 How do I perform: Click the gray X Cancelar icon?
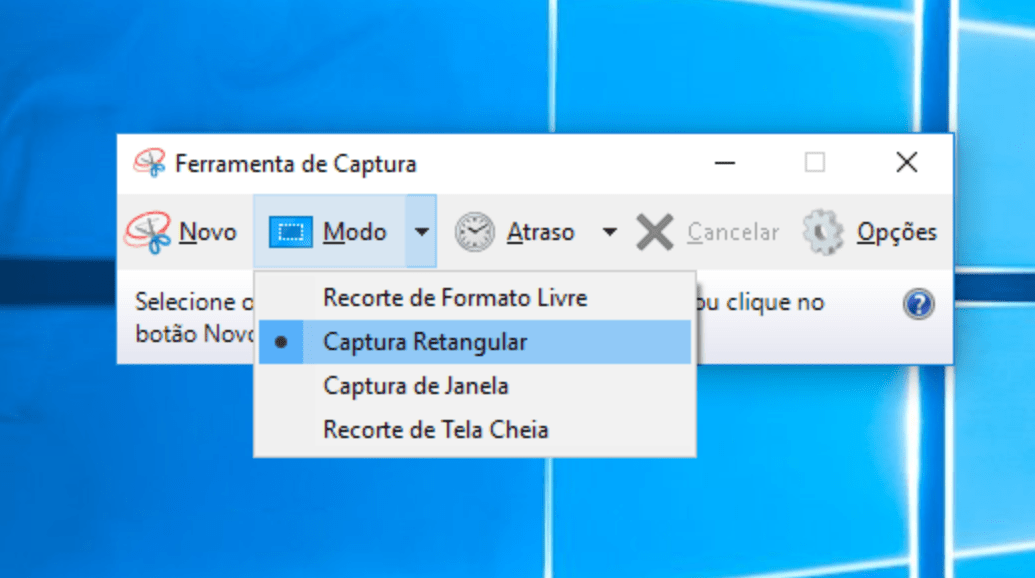pos(654,231)
